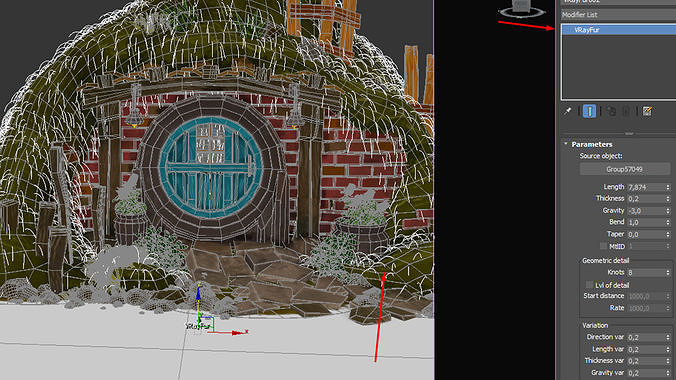
Task: Click the Direction var field
Action: point(646,337)
